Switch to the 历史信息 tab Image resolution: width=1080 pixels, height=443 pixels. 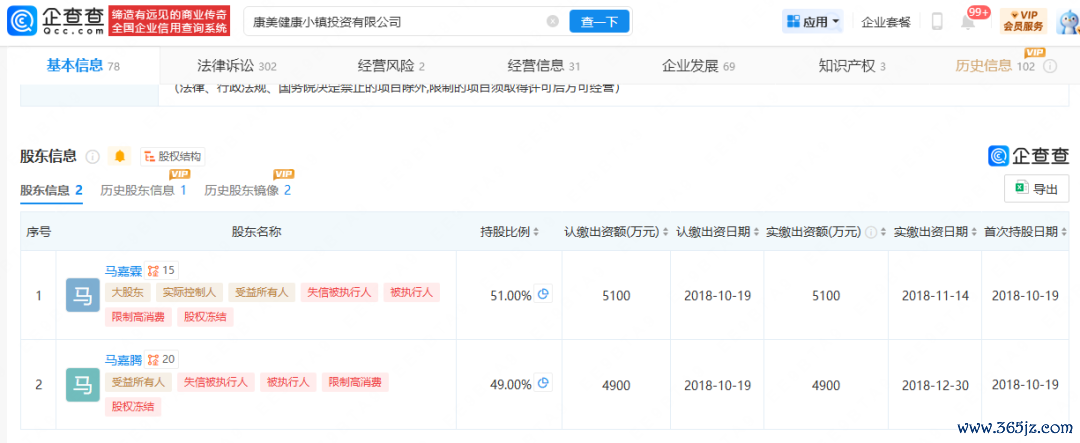click(x=995, y=66)
